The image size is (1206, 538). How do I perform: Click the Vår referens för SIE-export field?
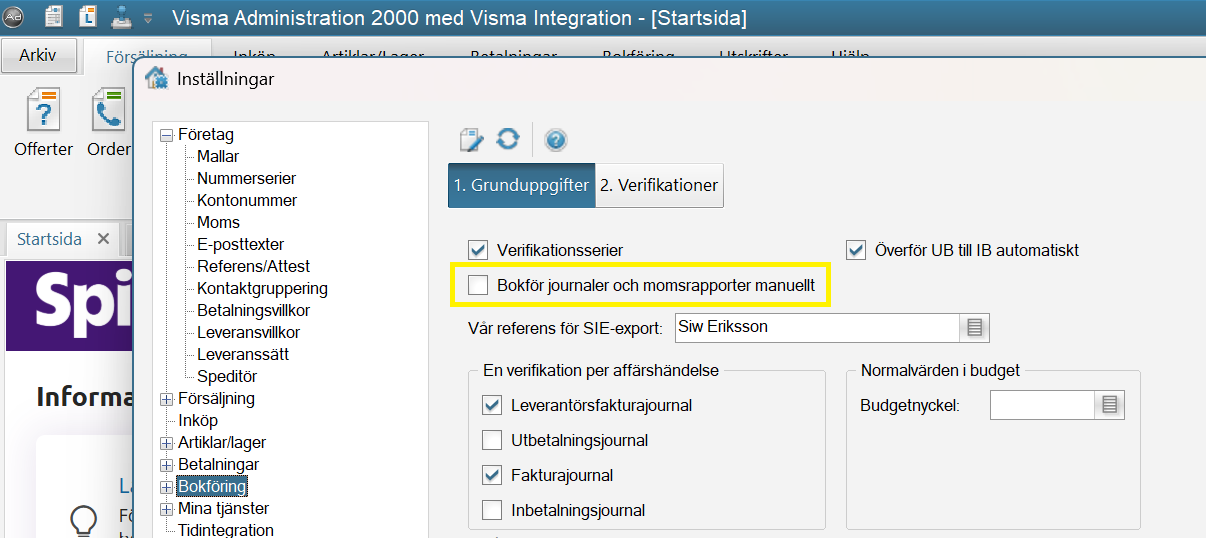tap(816, 327)
